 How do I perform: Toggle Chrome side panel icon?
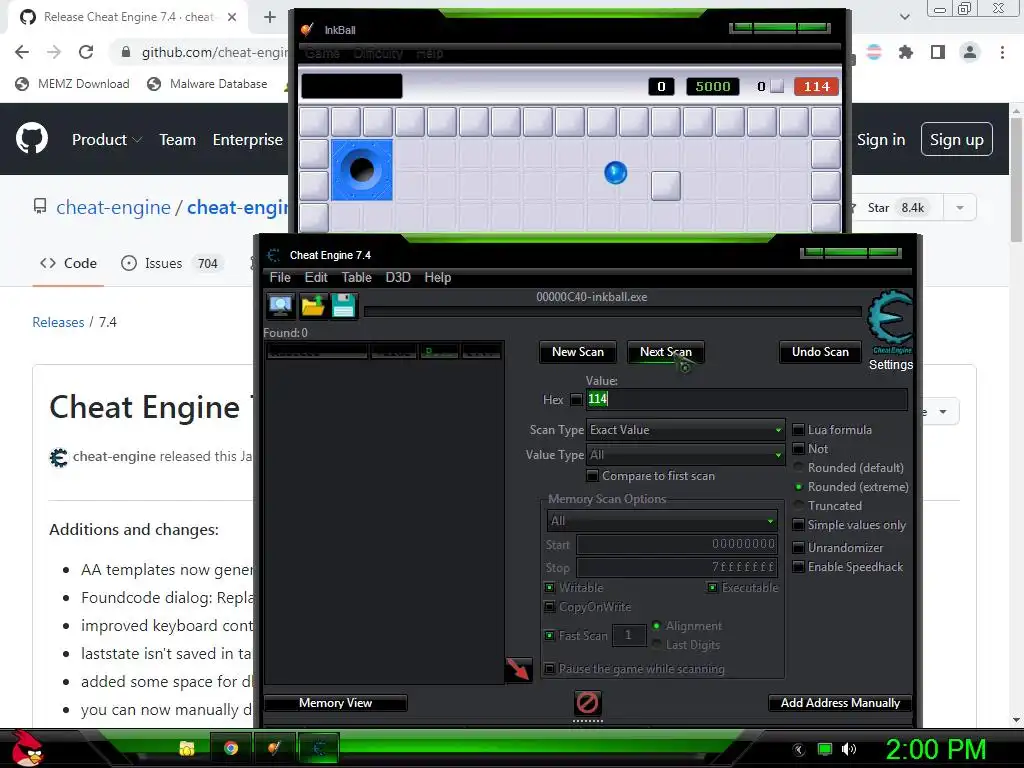tap(938, 52)
